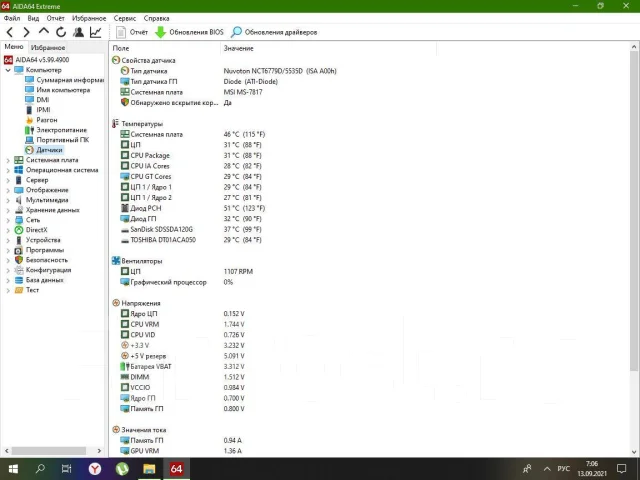Expand the DirectX tree node

pyautogui.click(x=8, y=230)
